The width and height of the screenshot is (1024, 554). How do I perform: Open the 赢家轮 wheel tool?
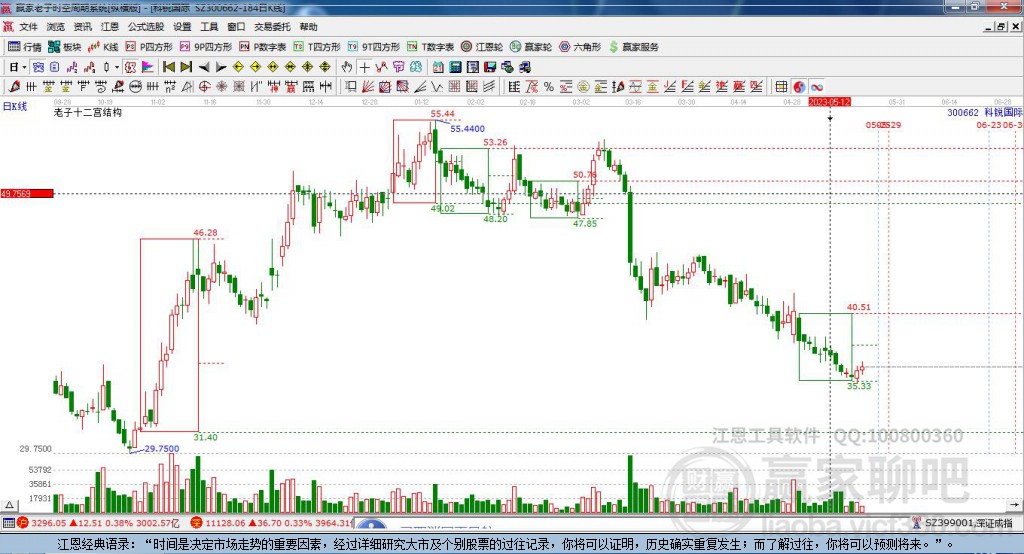531,47
